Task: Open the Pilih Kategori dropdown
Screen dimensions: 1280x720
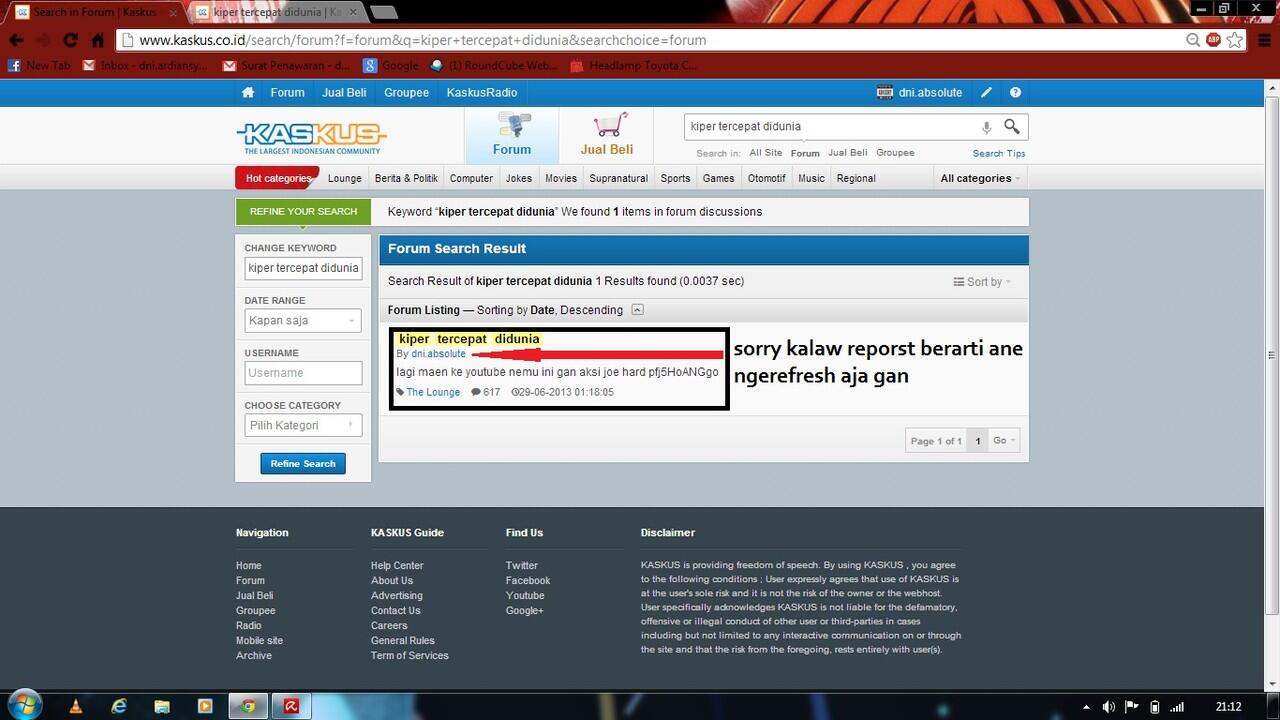Action: pyautogui.click(x=303, y=425)
